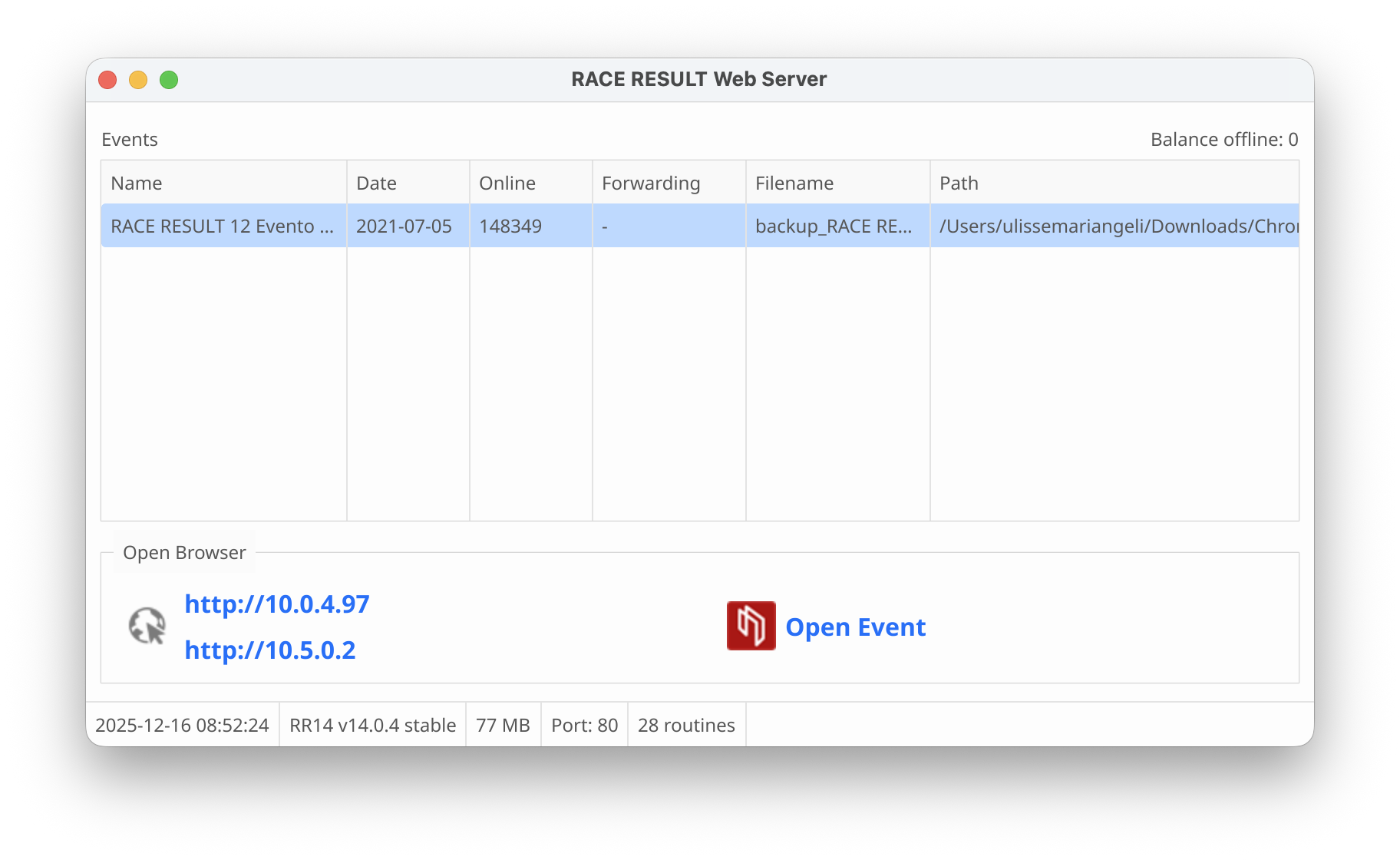Click the globe browser cursor icon
Image resolution: width=1400 pixels, height=860 pixels.
coord(147,626)
